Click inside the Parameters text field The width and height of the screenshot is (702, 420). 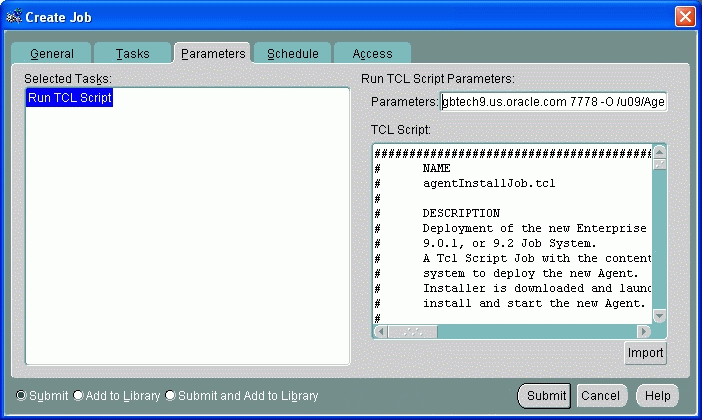553,101
